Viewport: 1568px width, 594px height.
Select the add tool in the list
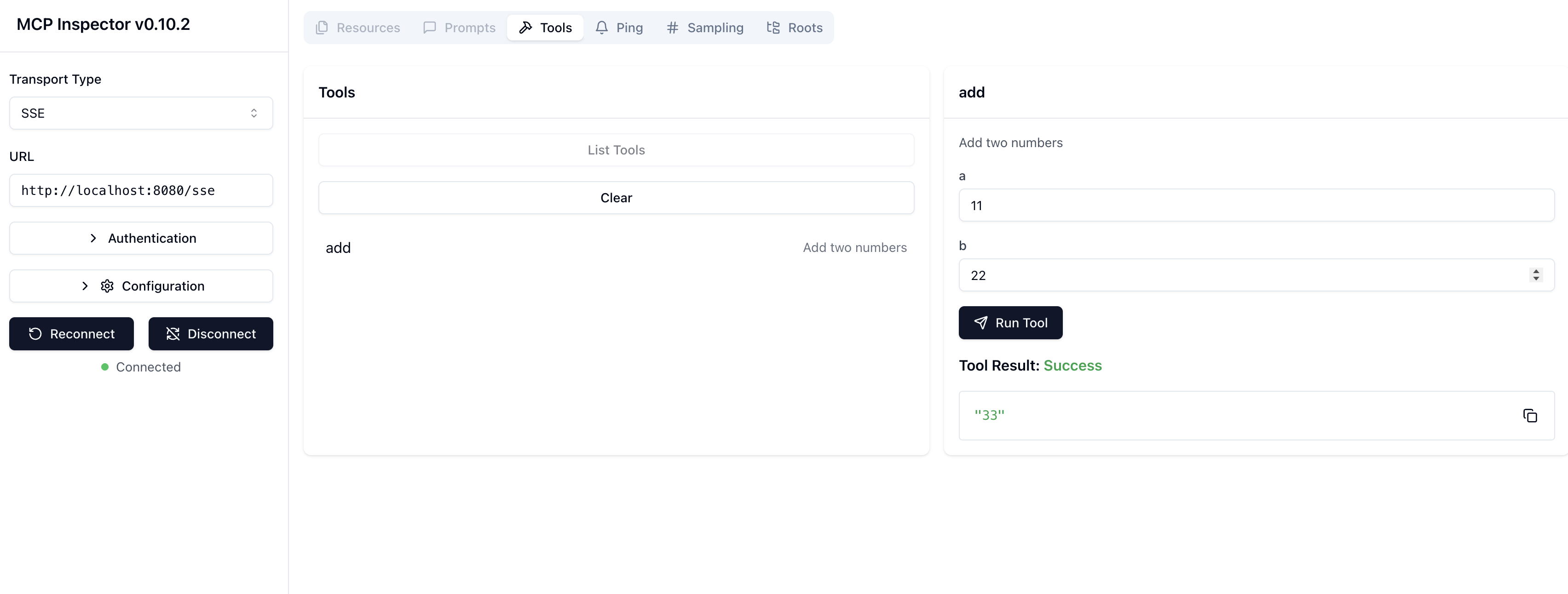(616, 247)
